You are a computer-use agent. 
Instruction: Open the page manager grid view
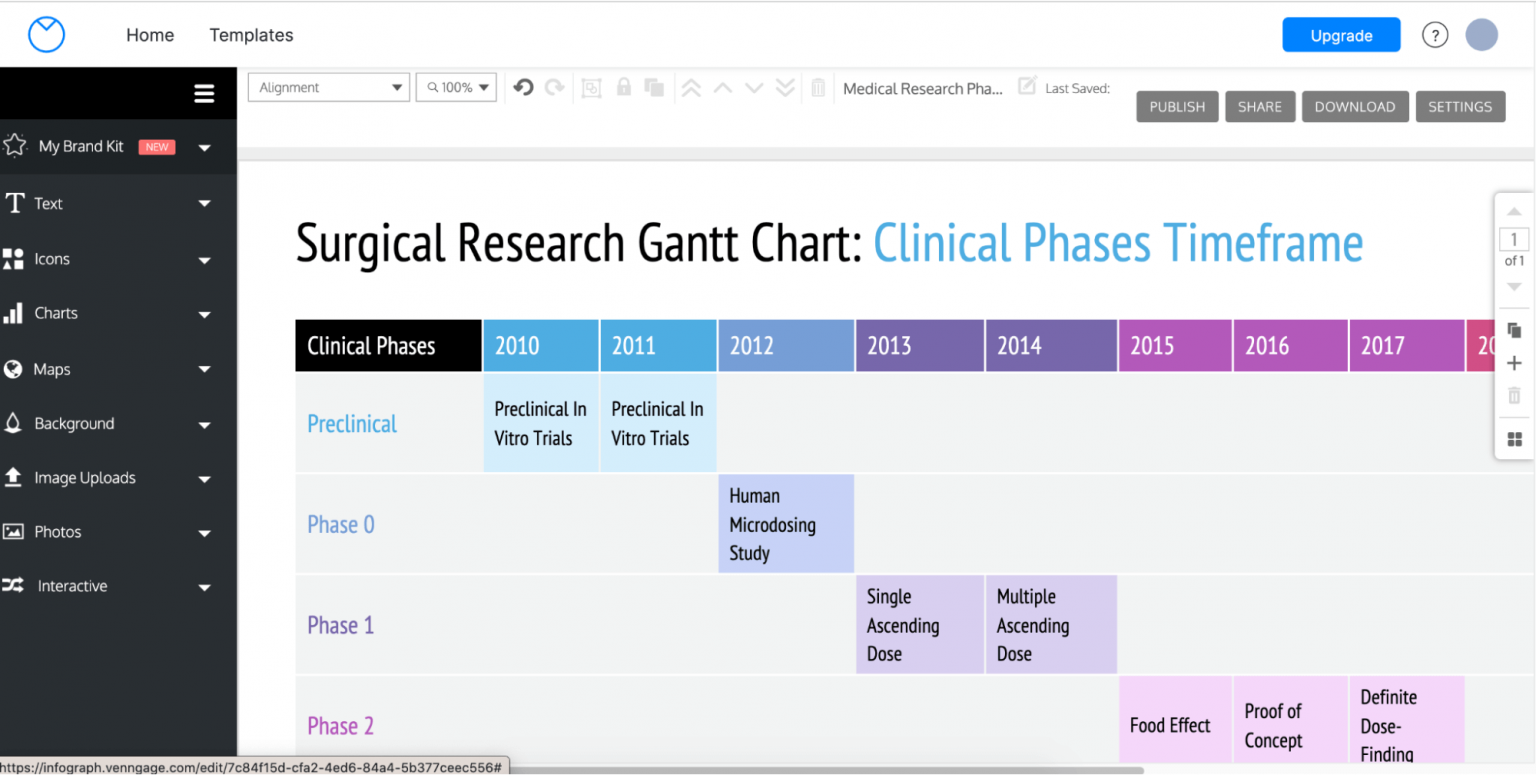coord(1514,439)
